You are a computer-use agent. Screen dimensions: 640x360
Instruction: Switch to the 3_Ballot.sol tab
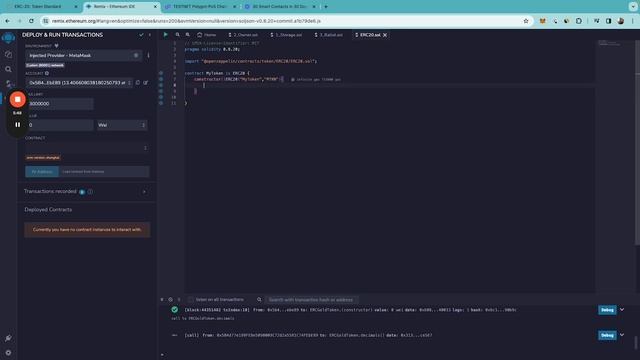(x=329, y=35)
